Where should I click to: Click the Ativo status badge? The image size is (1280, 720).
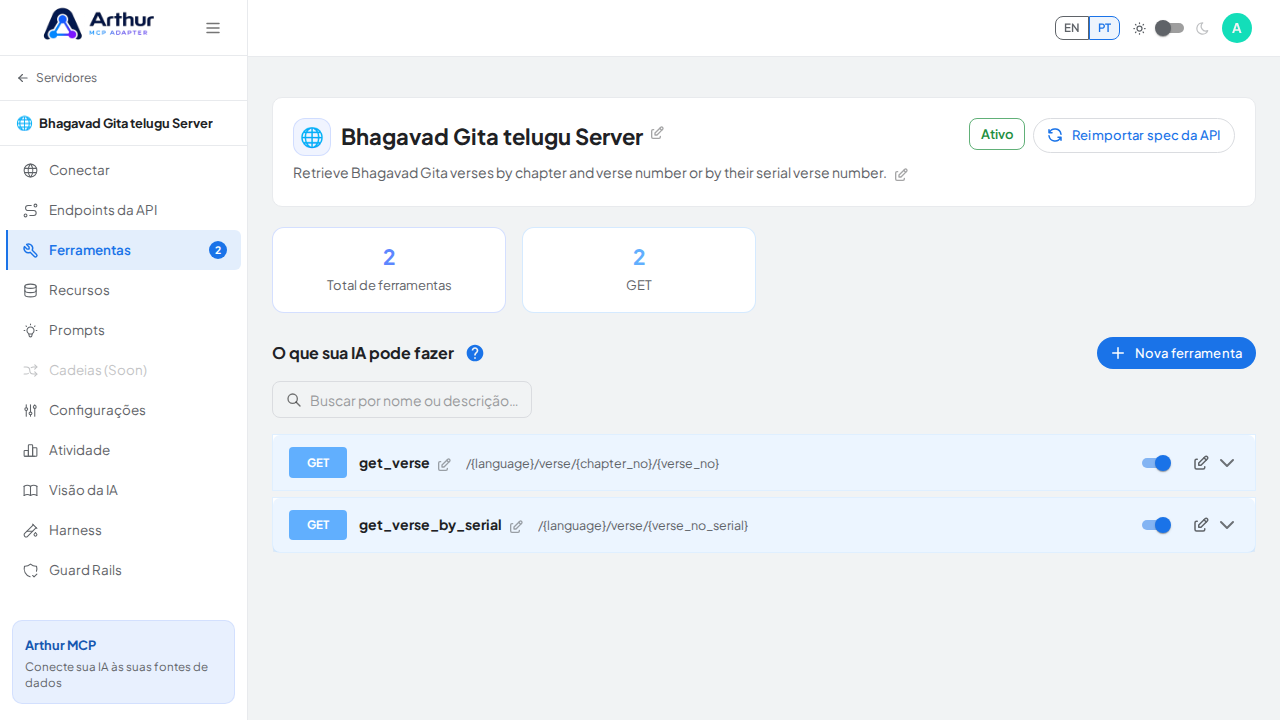click(x=997, y=134)
